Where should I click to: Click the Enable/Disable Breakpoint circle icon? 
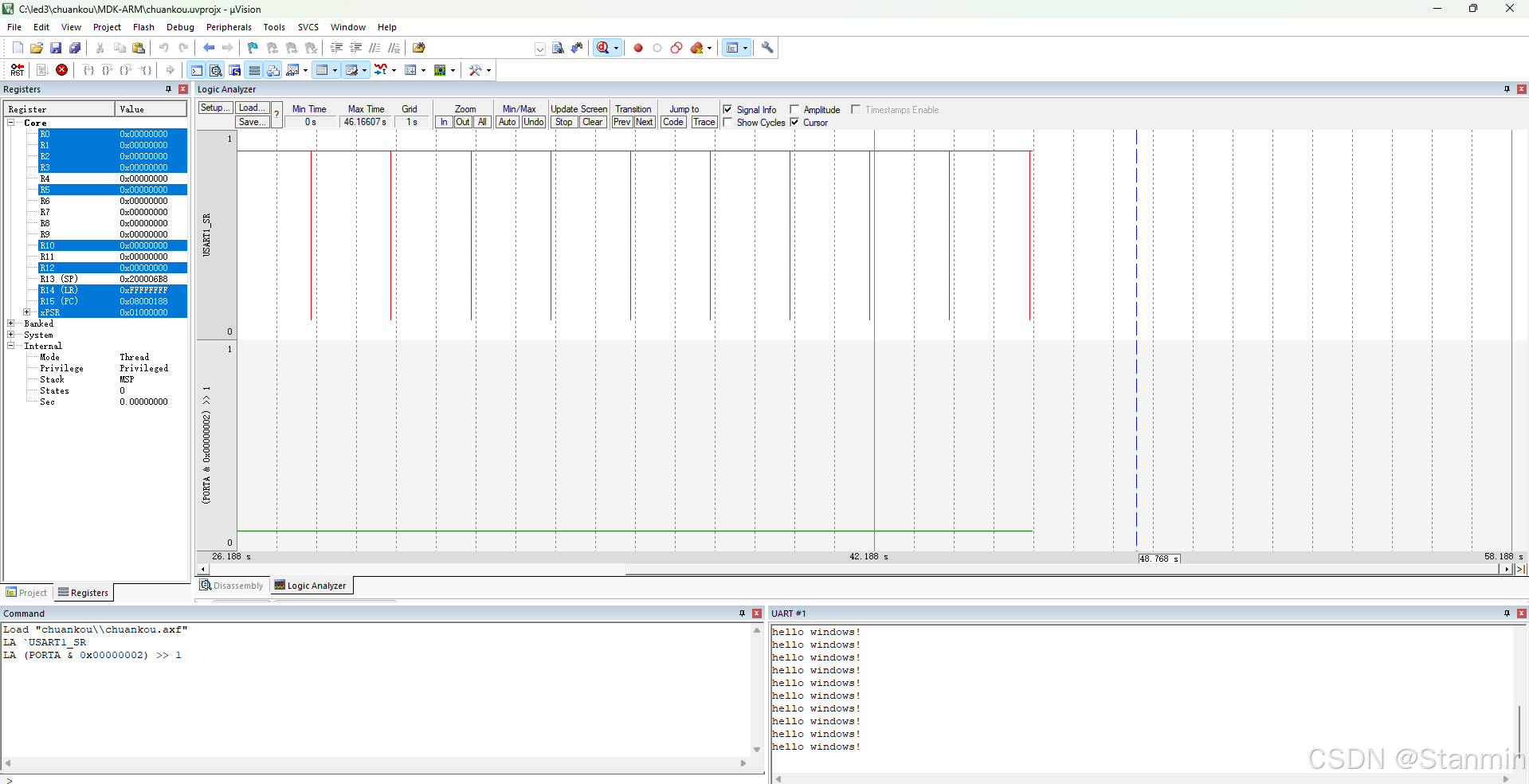pyautogui.click(x=657, y=48)
